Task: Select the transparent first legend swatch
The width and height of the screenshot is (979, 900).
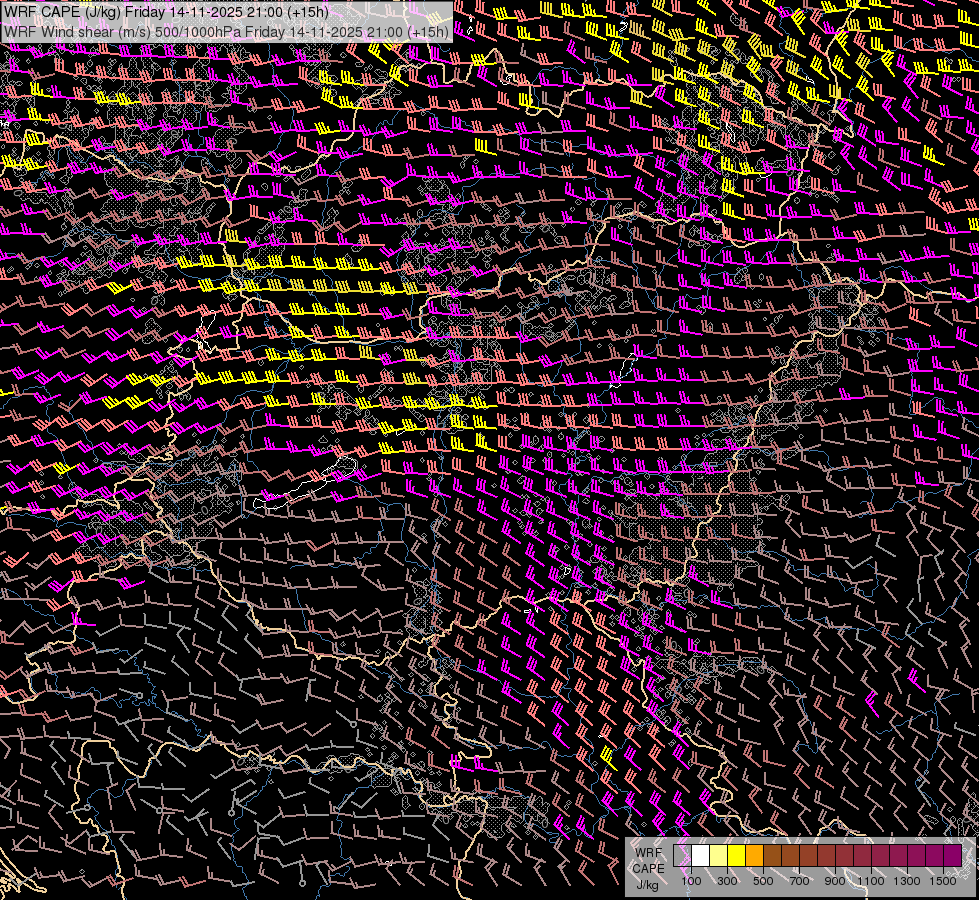Action: pos(683,856)
